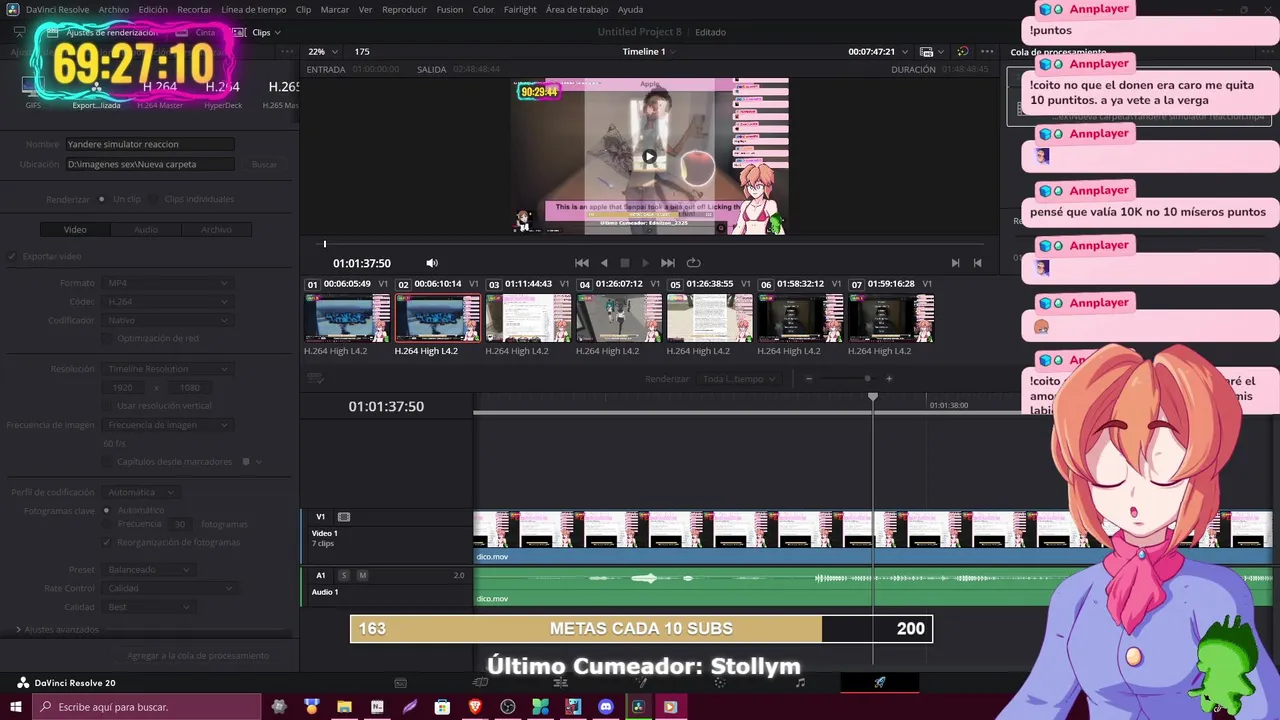
Task: Zoom in timeline with plus button
Action: pyautogui.click(x=889, y=379)
